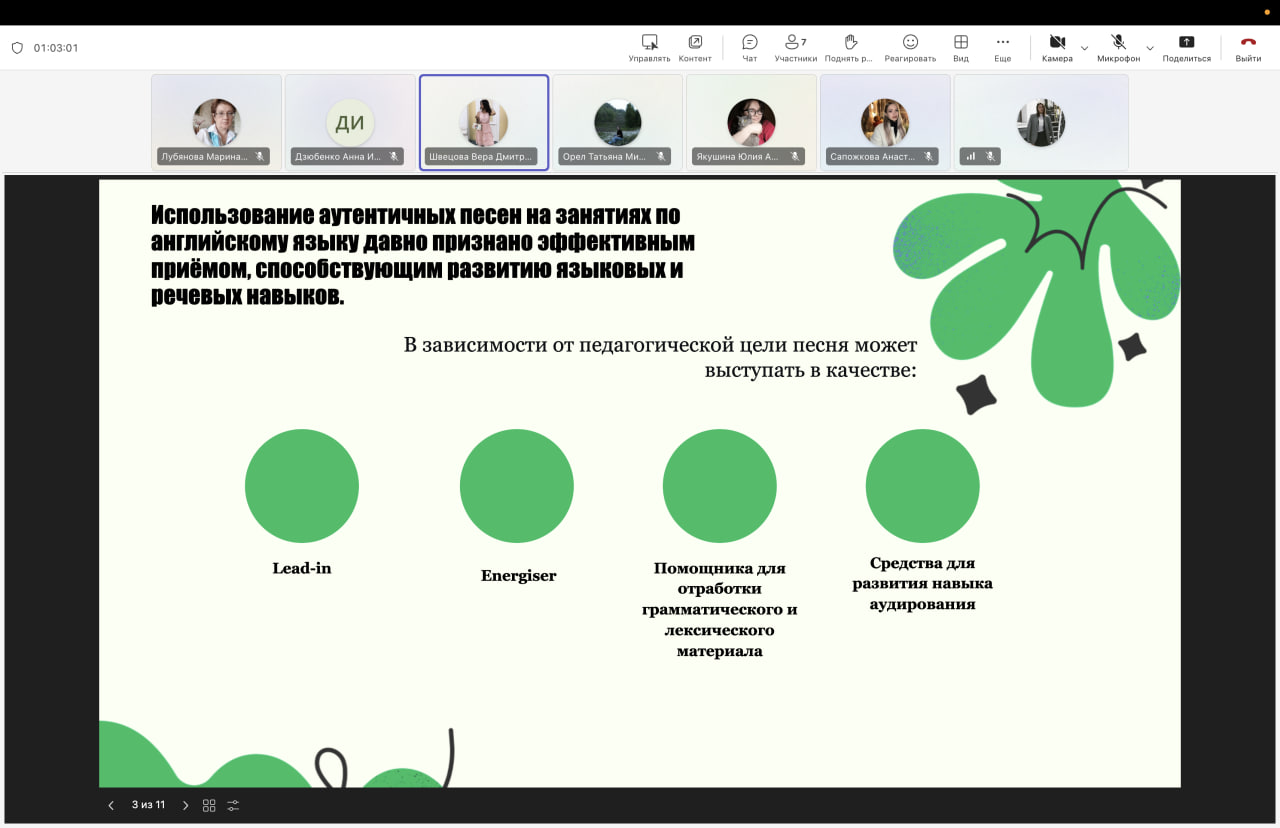Go to the previous slide
The width and height of the screenshot is (1280, 828).
(x=111, y=805)
